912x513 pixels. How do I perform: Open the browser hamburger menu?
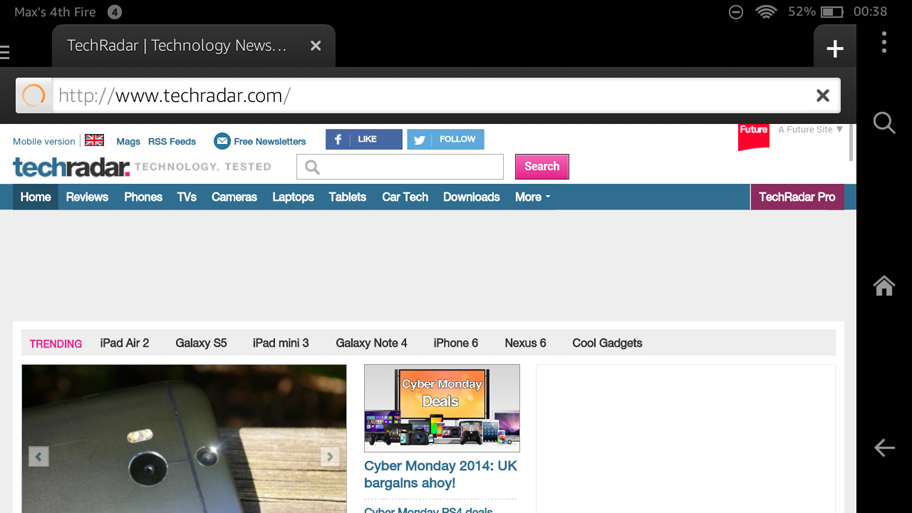(5, 52)
